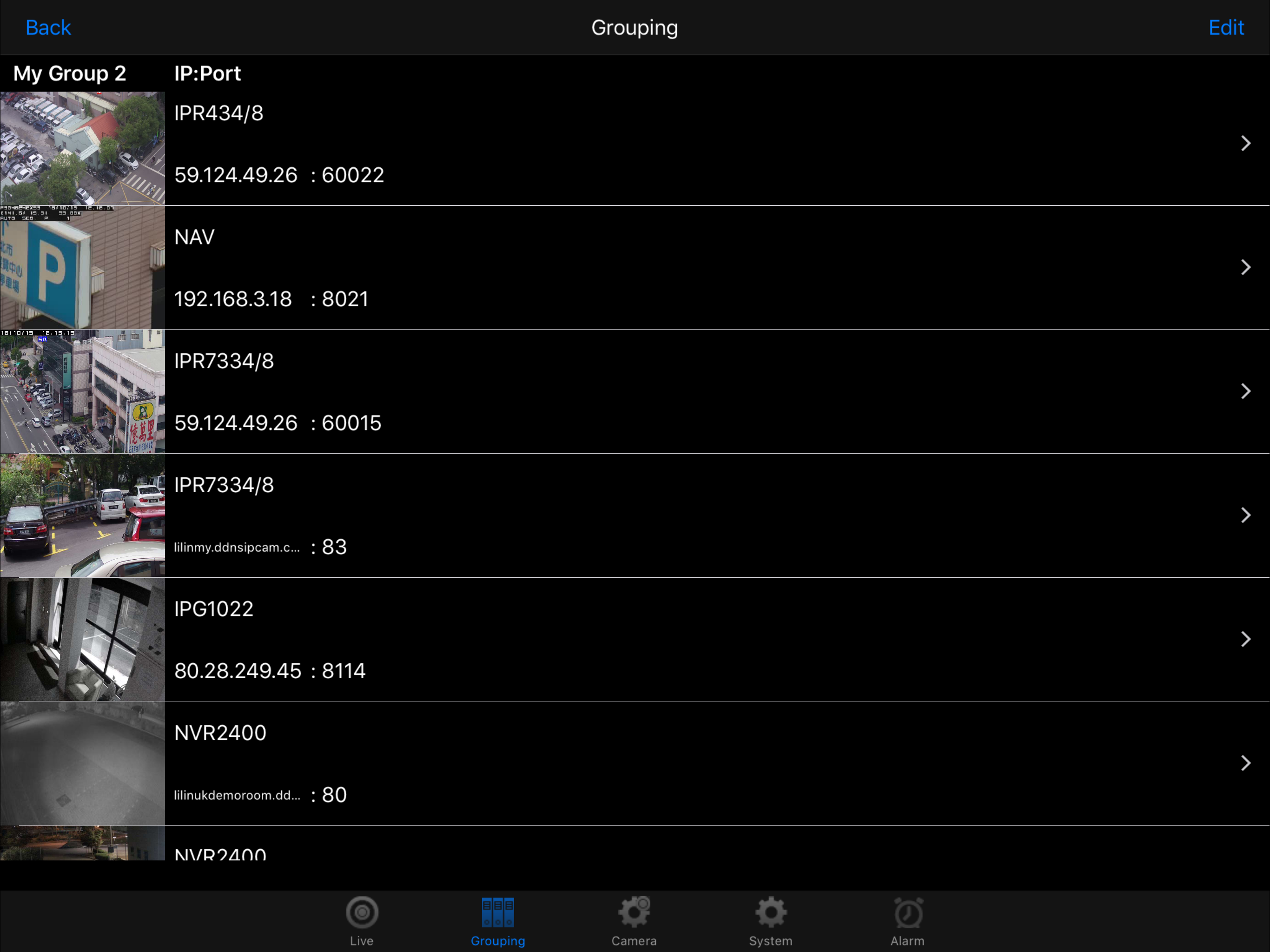This screenshot has height=952, width=1270.
Task: Open NAV parking sign thumbnail
Action: point(83,268)
